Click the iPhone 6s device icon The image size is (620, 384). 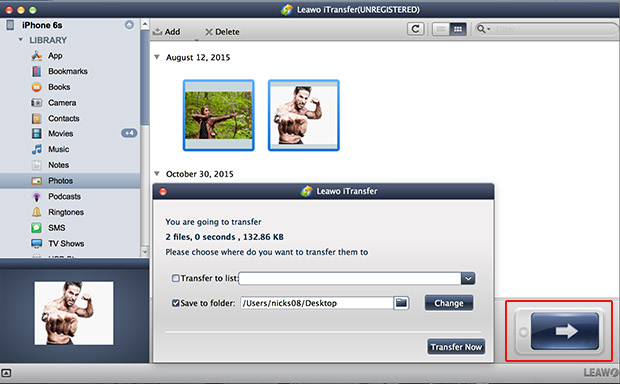pyautogui.click(x=10, y=25)
